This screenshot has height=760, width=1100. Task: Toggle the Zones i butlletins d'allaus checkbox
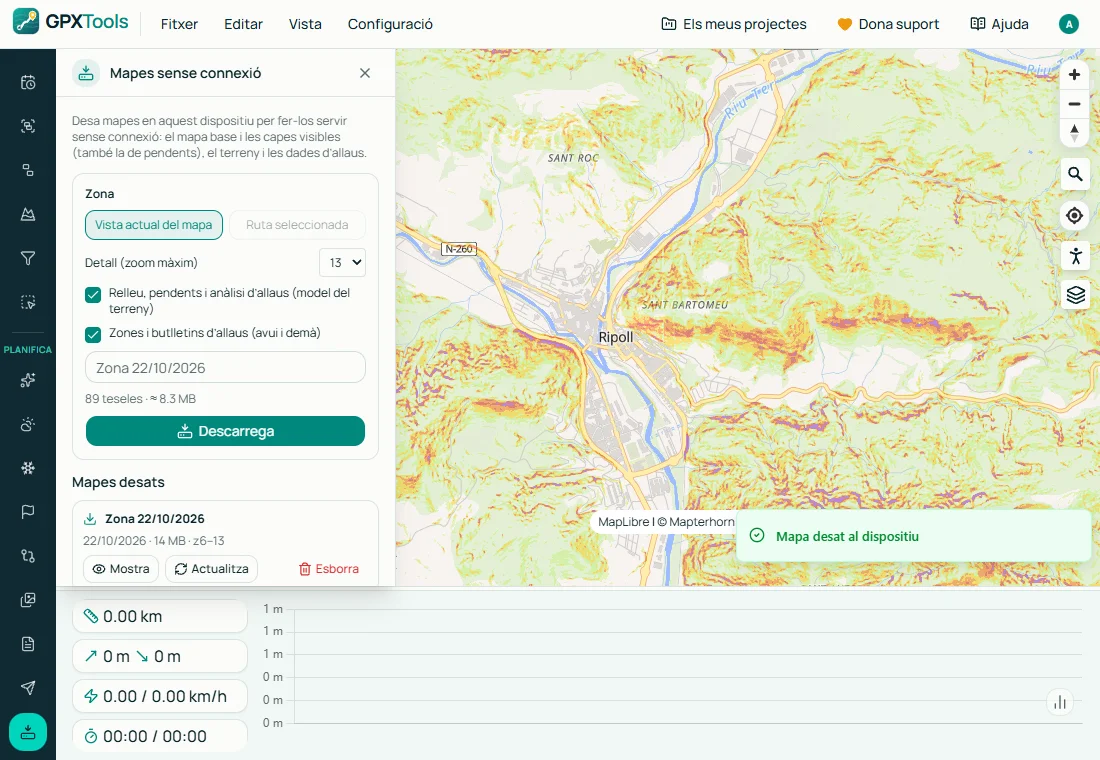[x=93, y=335]
